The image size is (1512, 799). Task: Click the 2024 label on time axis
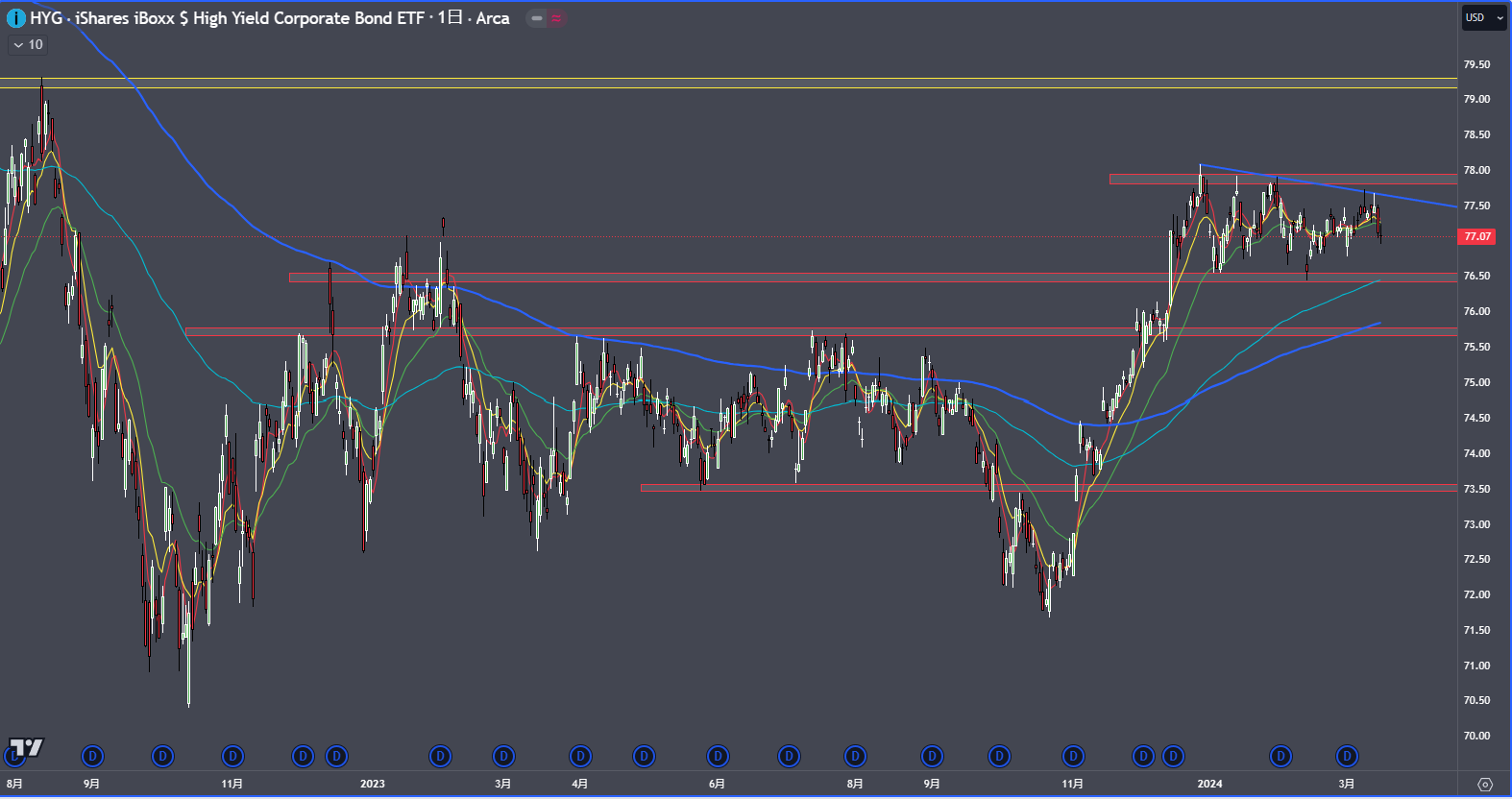tap(1209, 784)
